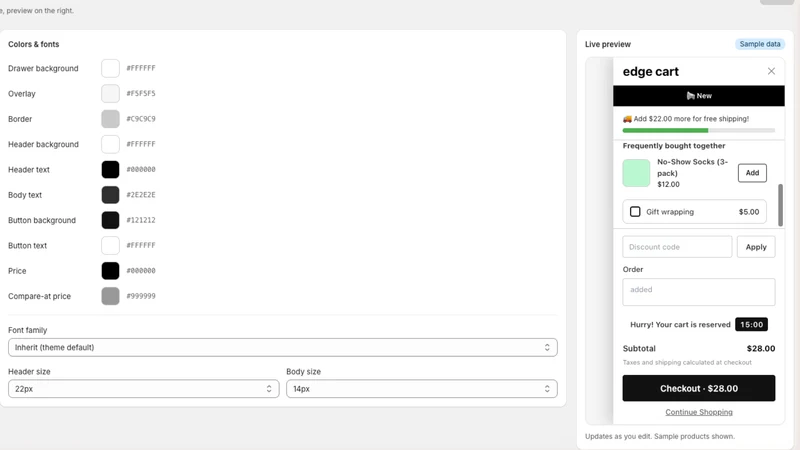Click the $5.00 gift wrapping price

pos(749,212)
